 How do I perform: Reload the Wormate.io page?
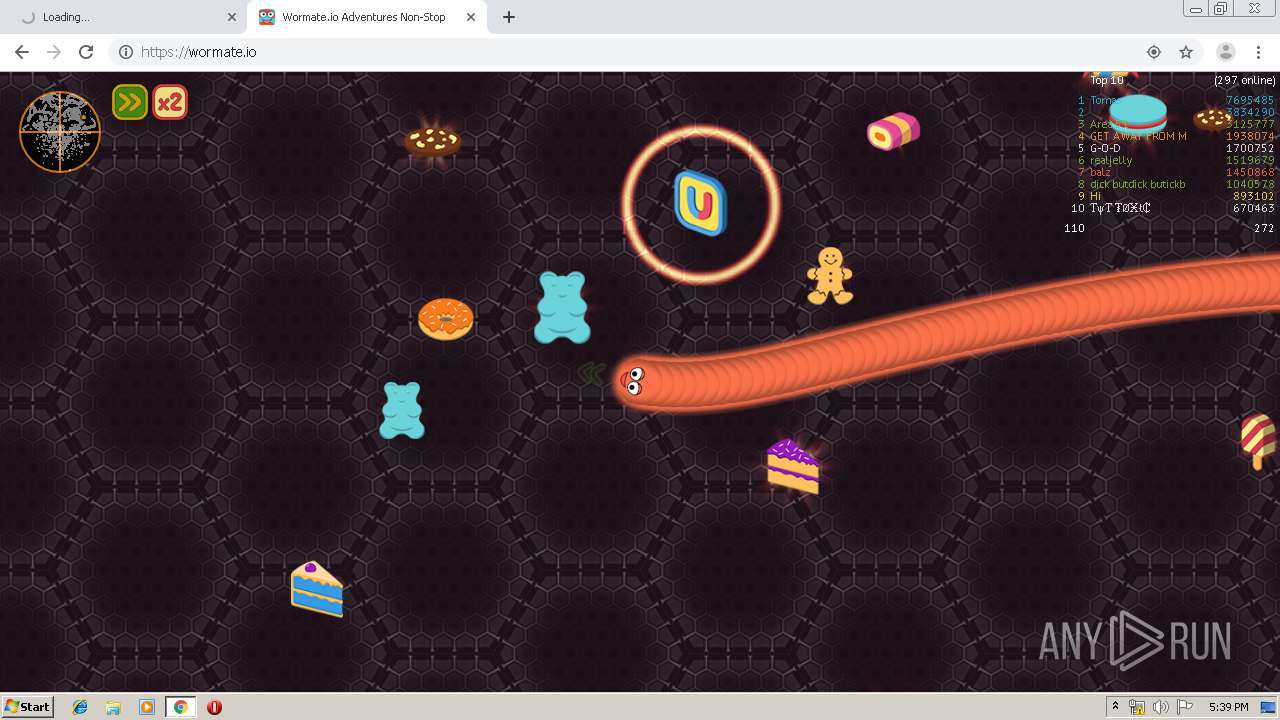[86, 52]
